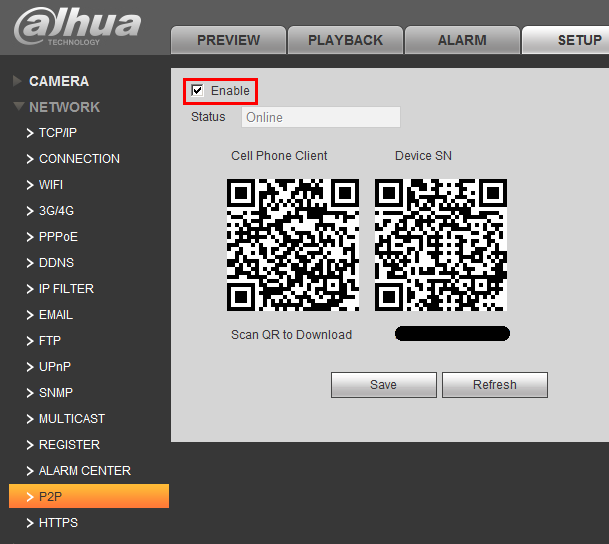
Task: Save the P2P settings
Action: click(x=384, y=385)
